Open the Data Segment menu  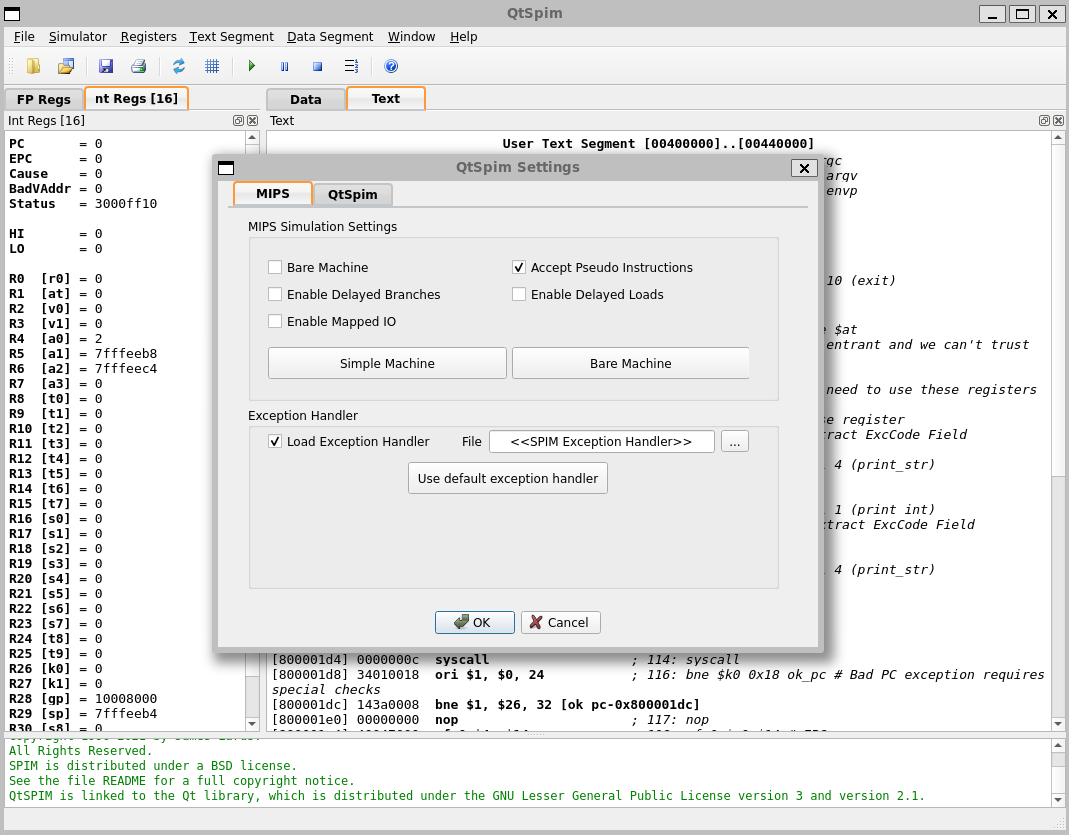coord(330,36)
